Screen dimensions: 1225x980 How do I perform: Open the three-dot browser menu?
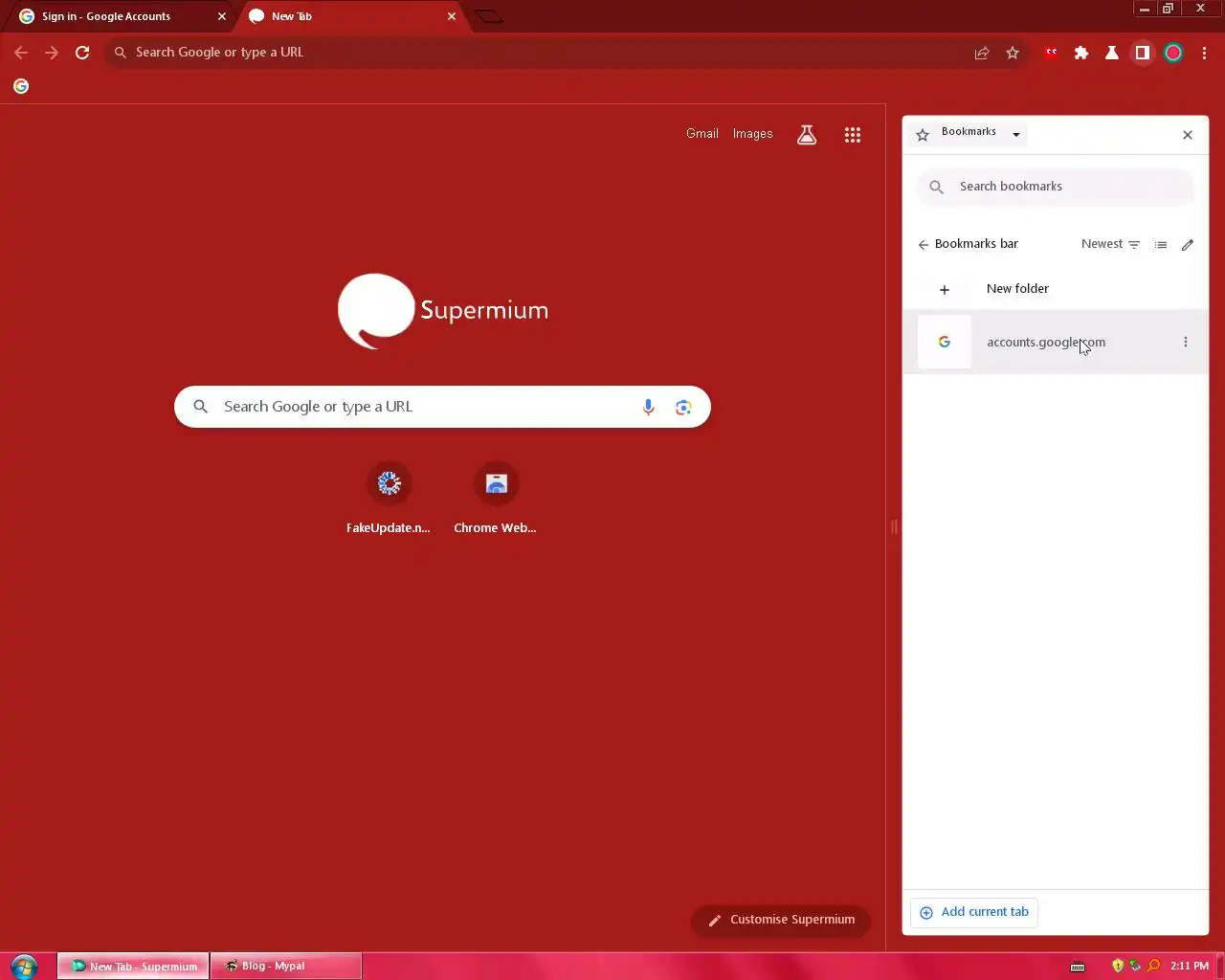(1204, 53)
